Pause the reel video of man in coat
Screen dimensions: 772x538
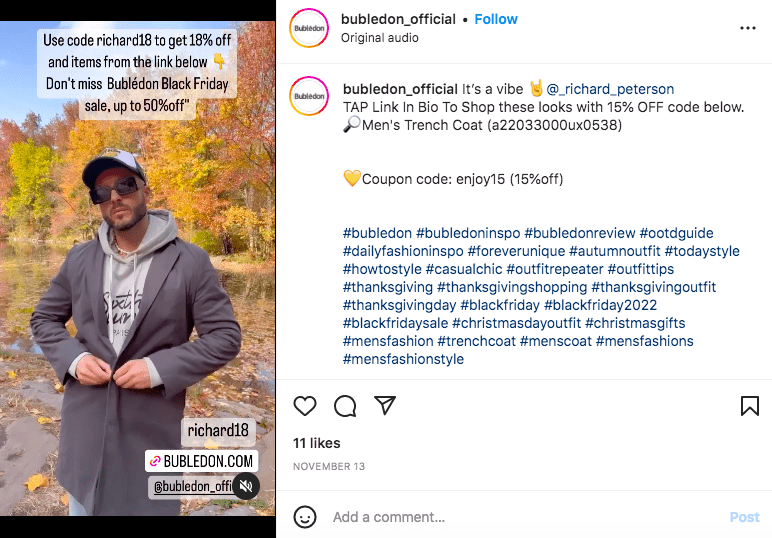tap(137, 268)
